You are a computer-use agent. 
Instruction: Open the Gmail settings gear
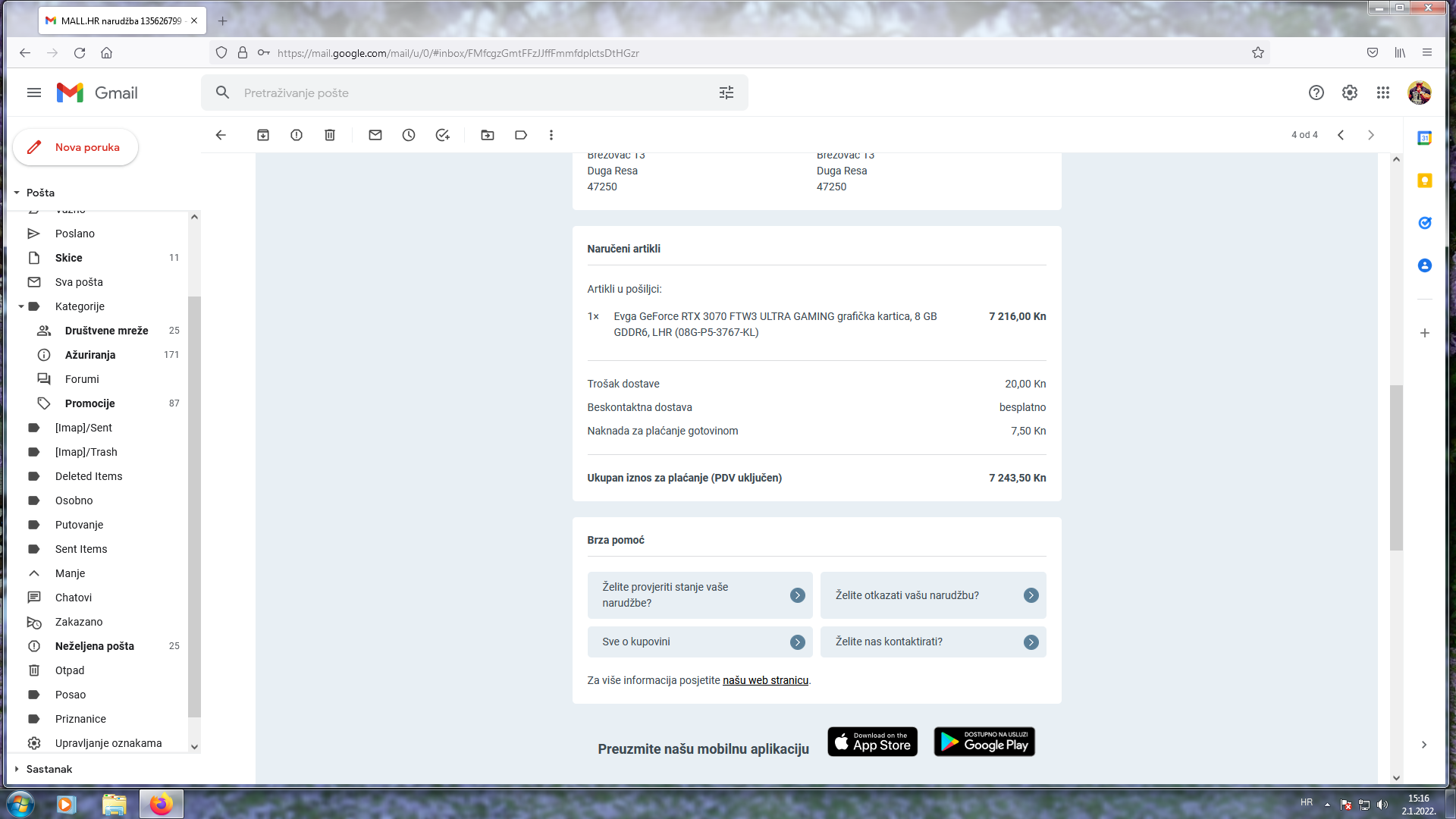1350,93
